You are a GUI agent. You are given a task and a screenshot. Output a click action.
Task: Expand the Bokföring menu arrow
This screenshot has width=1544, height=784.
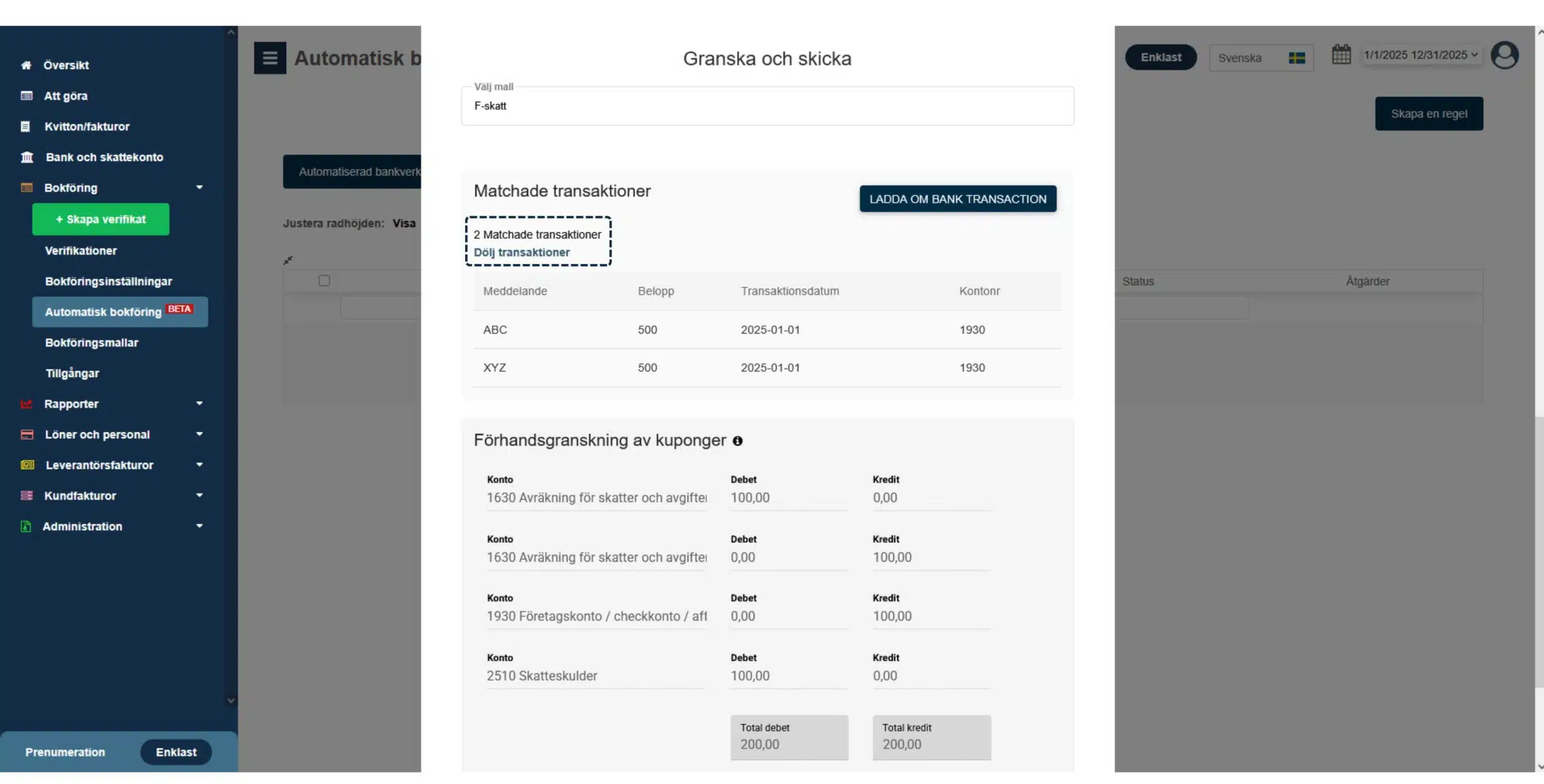tap(199, 188)
